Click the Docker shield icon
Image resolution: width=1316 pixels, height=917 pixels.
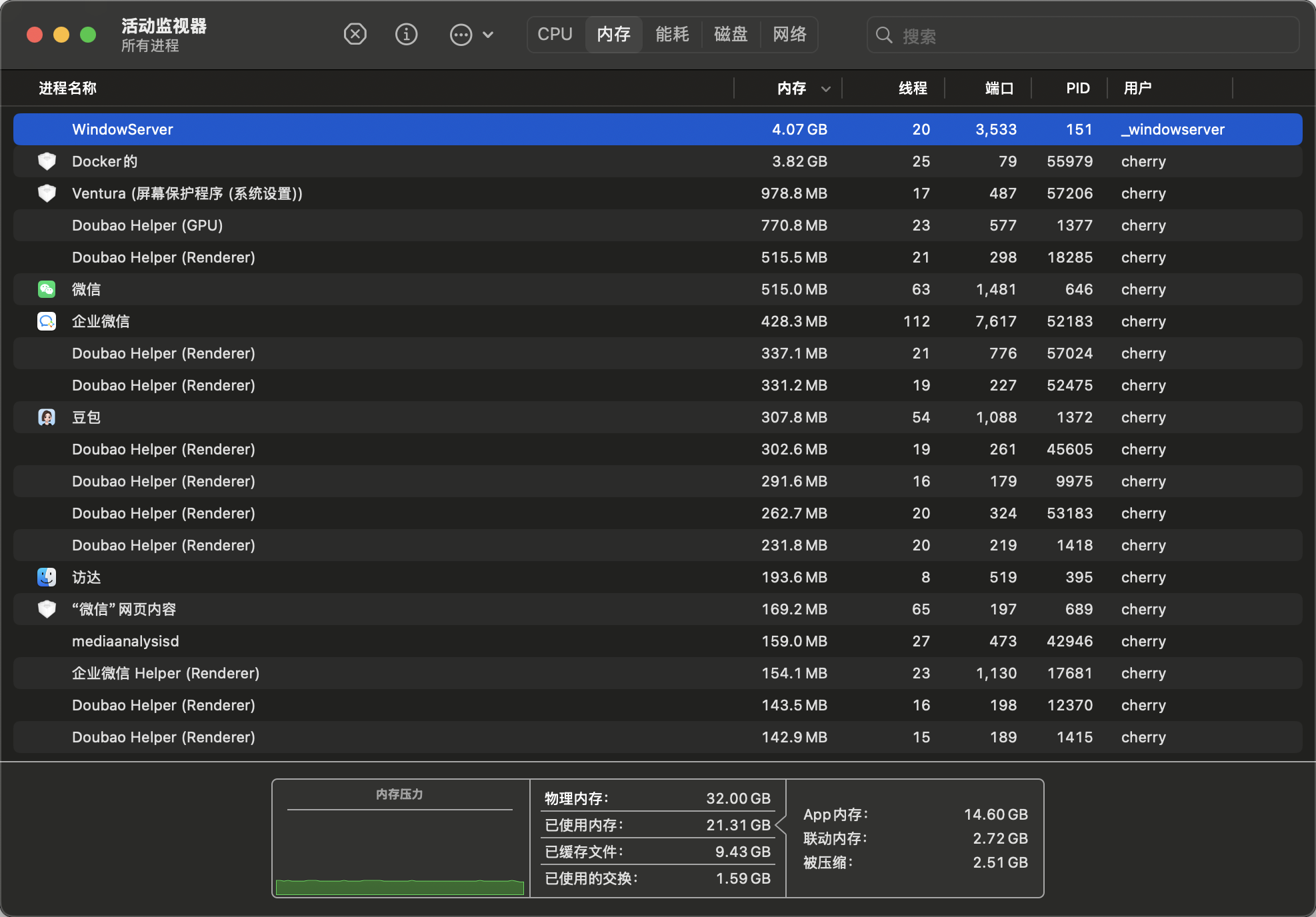pyautogui.click(x=47, y=161)
